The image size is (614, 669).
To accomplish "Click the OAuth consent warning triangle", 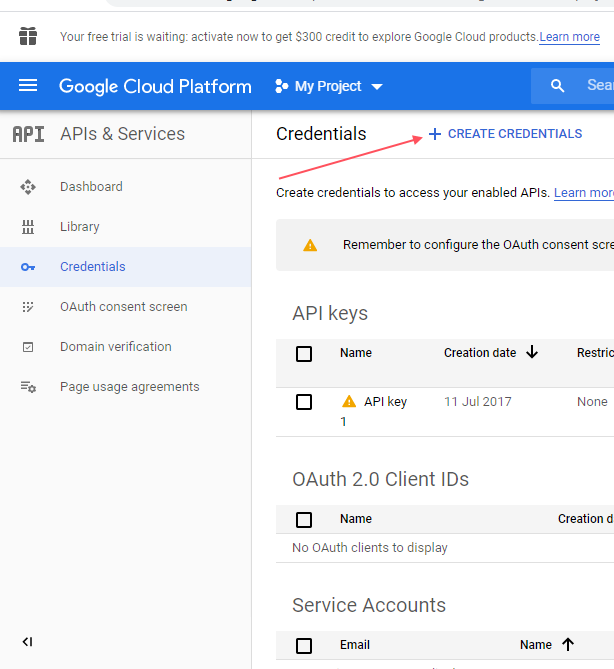I will [x=310, y=245].
